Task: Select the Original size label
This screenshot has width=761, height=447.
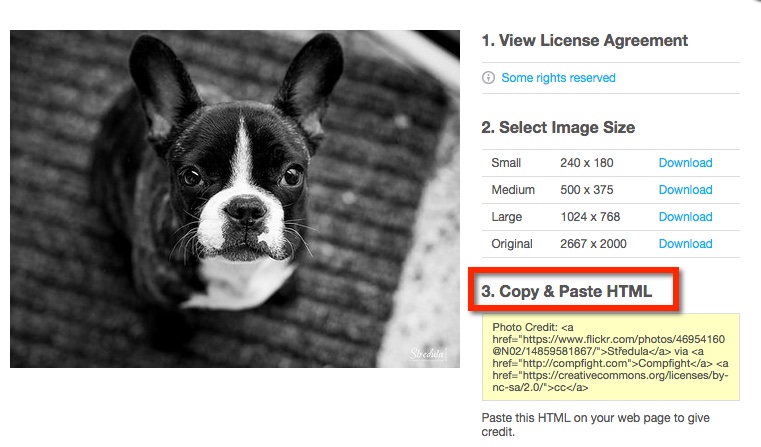Action: (512, 244)
